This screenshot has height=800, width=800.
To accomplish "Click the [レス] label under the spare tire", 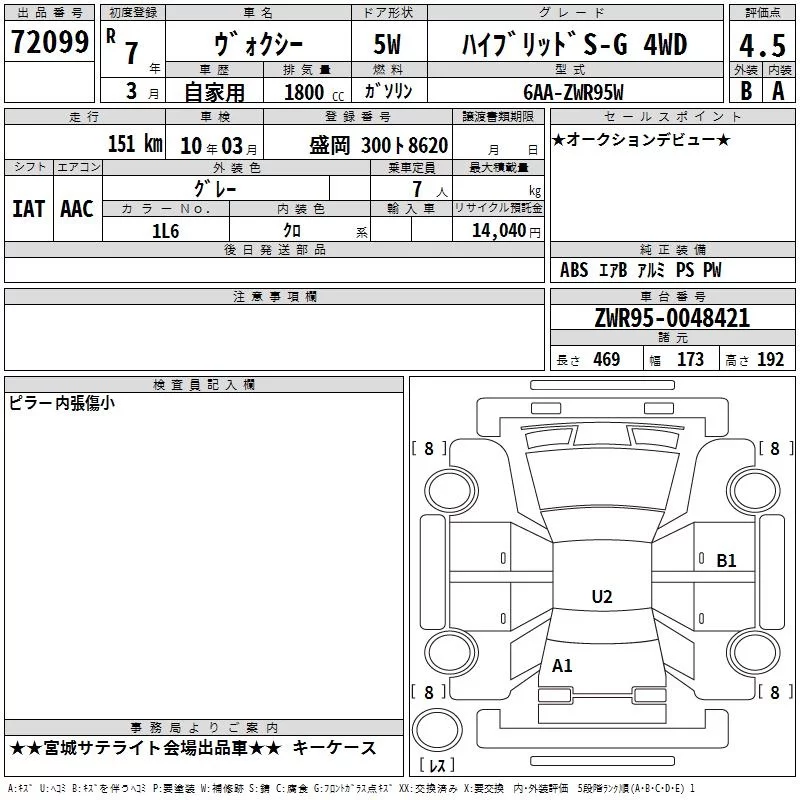I will (x=437, y=766).
